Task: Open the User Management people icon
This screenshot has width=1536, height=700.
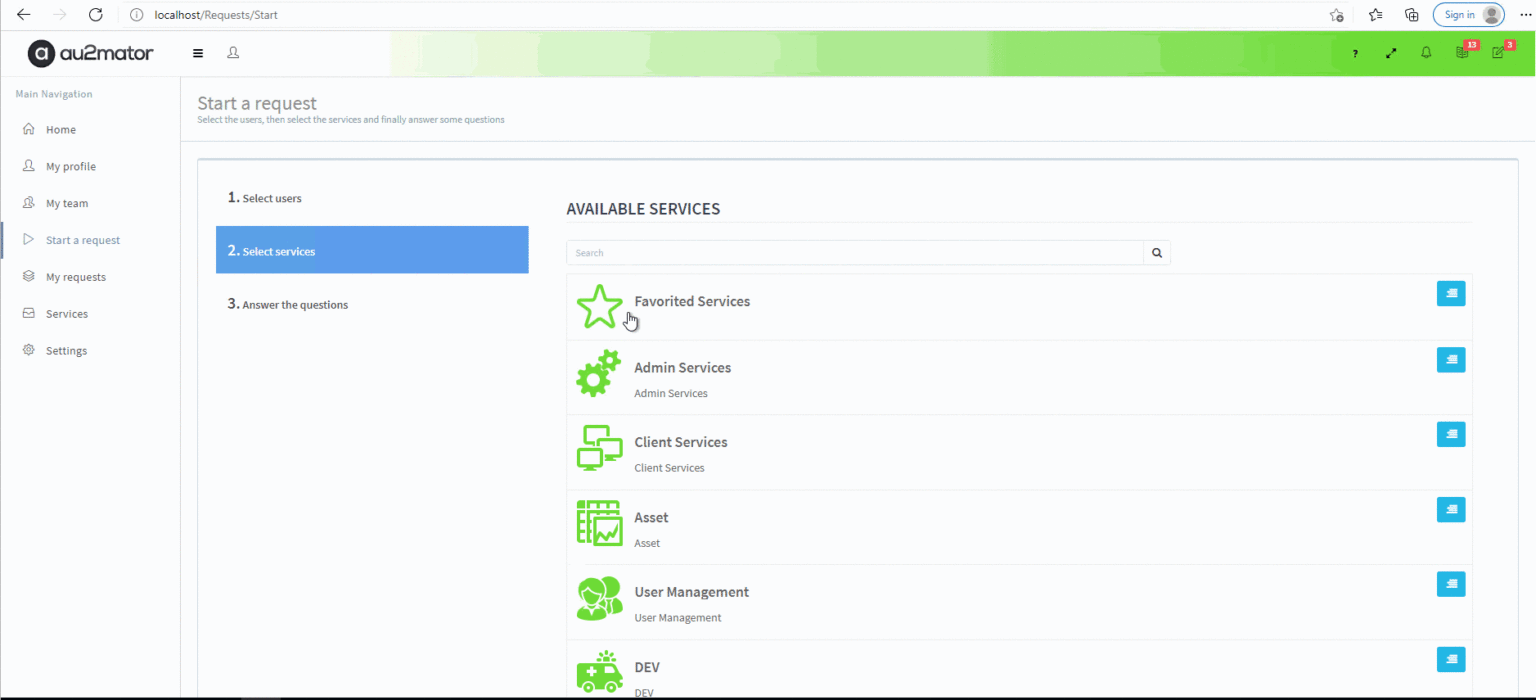Action: (598, 598)
